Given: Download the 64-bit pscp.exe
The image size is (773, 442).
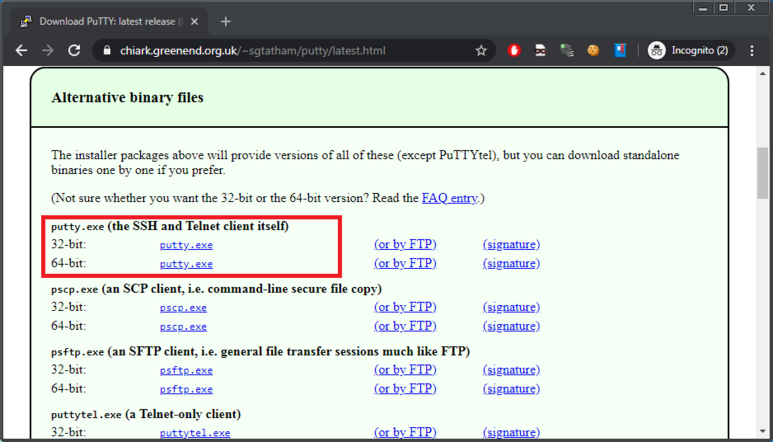Looking at the screenshot, I should pos(183,327).
